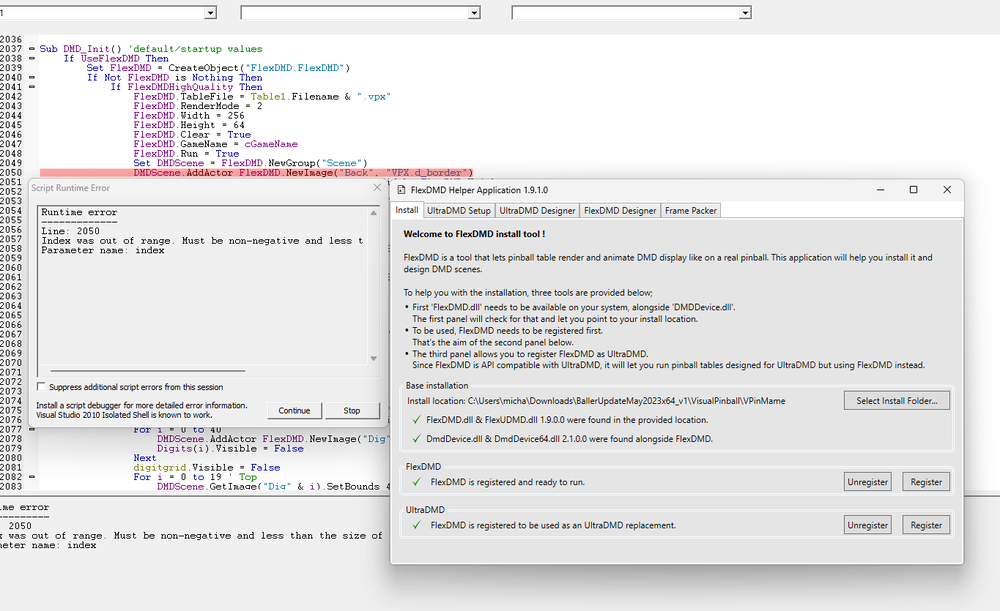
Task: Open the middle dropdown above the script
Action: (473, 13)
